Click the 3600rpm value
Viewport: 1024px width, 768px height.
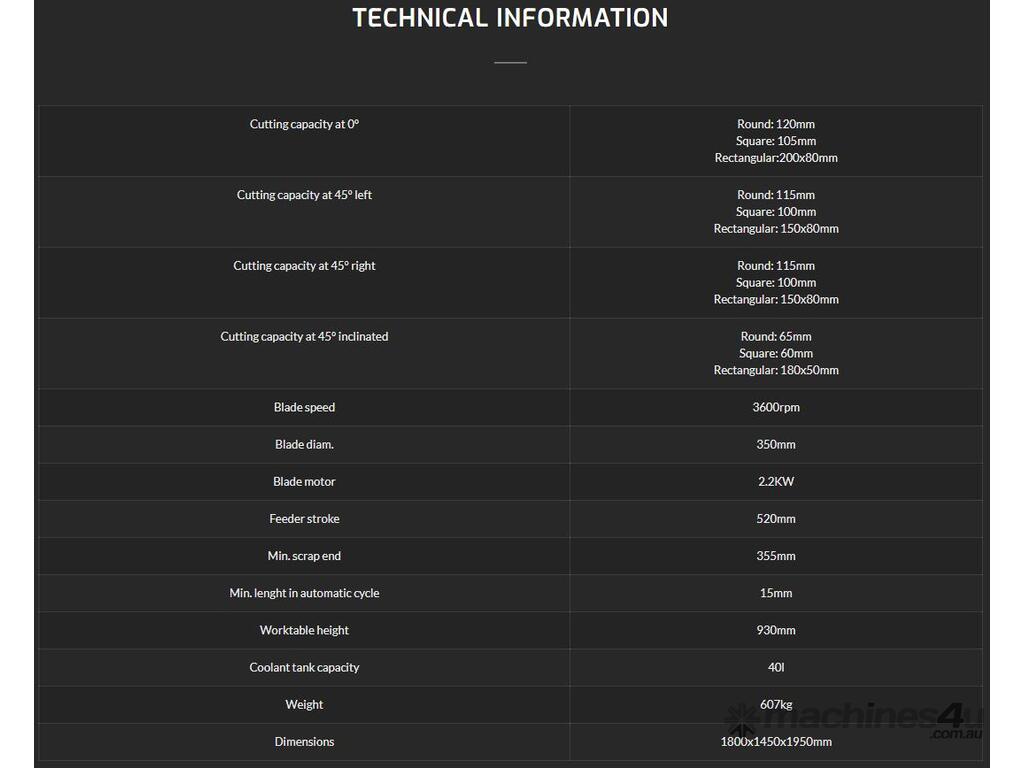tap(776, 408)
